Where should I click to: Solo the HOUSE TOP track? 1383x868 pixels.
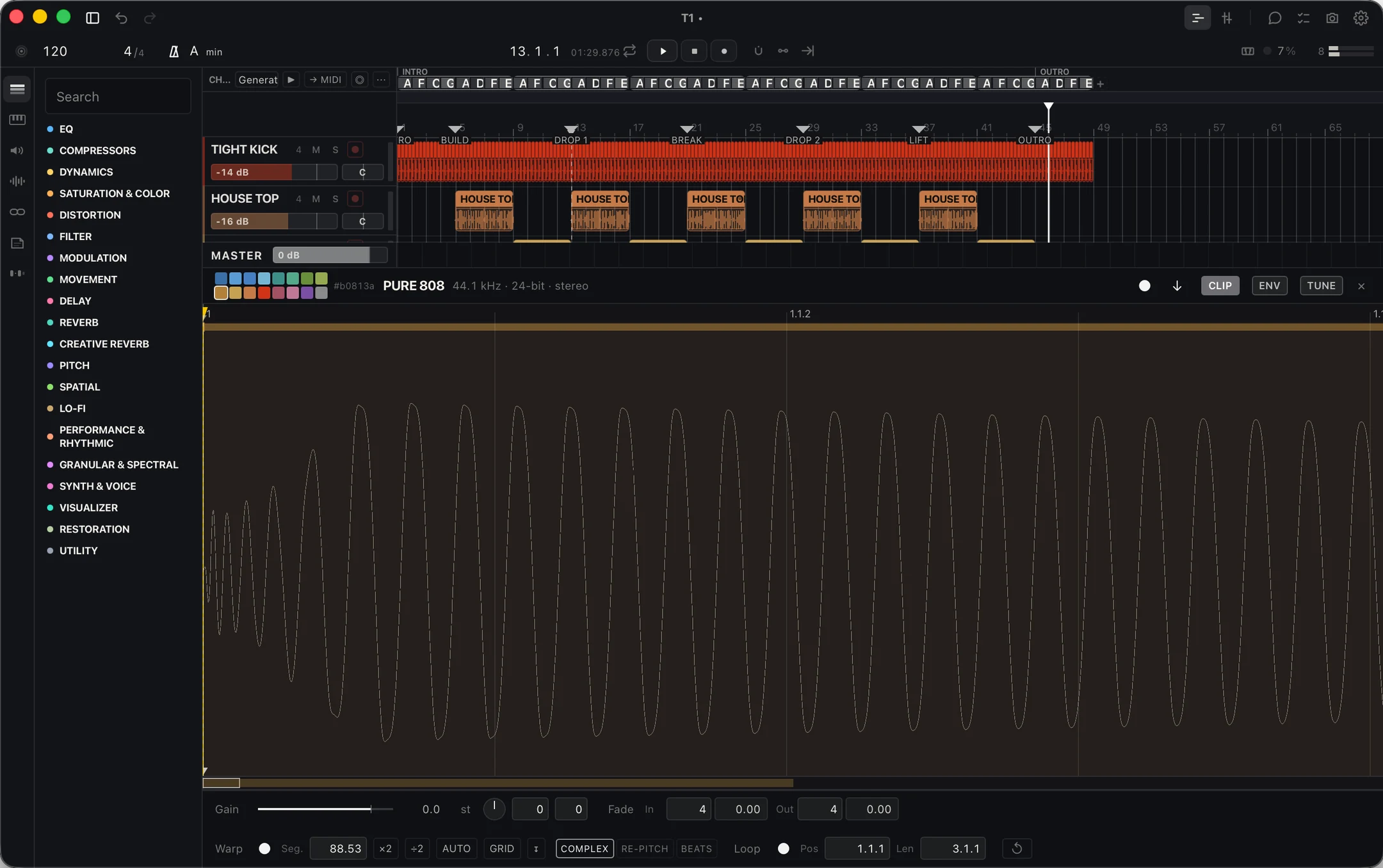click(335, 199)
